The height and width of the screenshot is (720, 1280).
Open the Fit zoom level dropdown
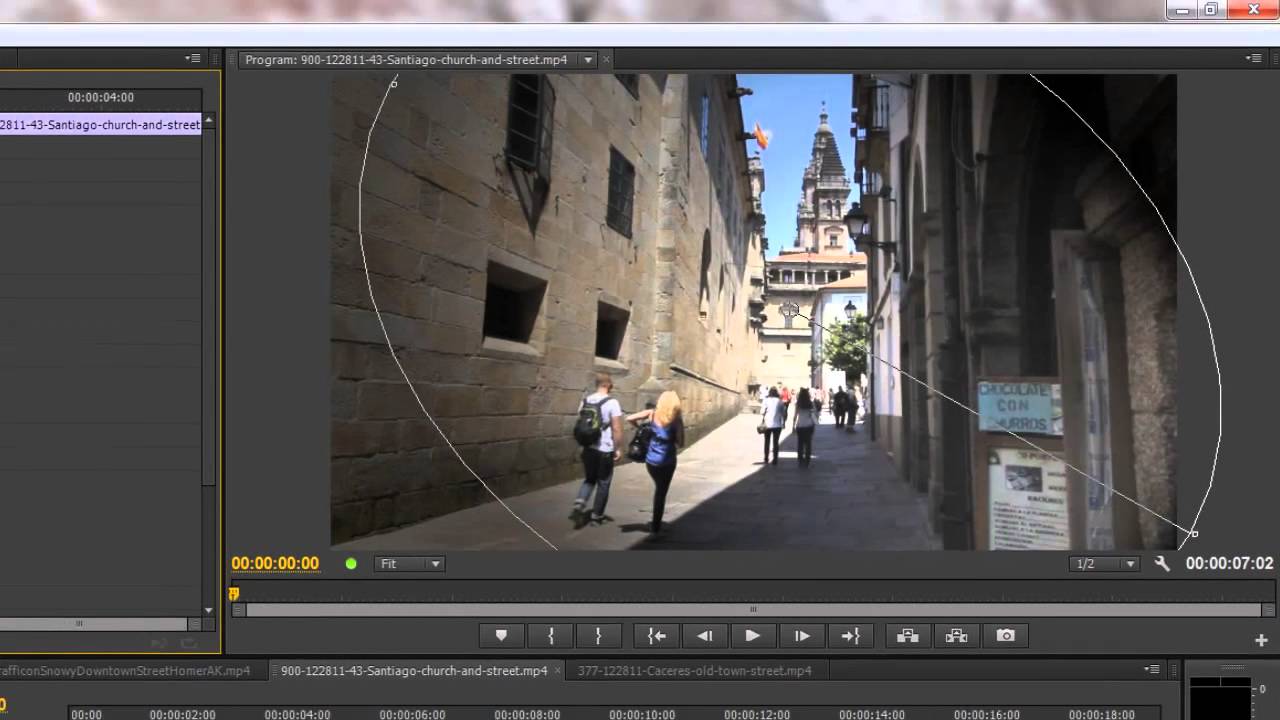409,564
